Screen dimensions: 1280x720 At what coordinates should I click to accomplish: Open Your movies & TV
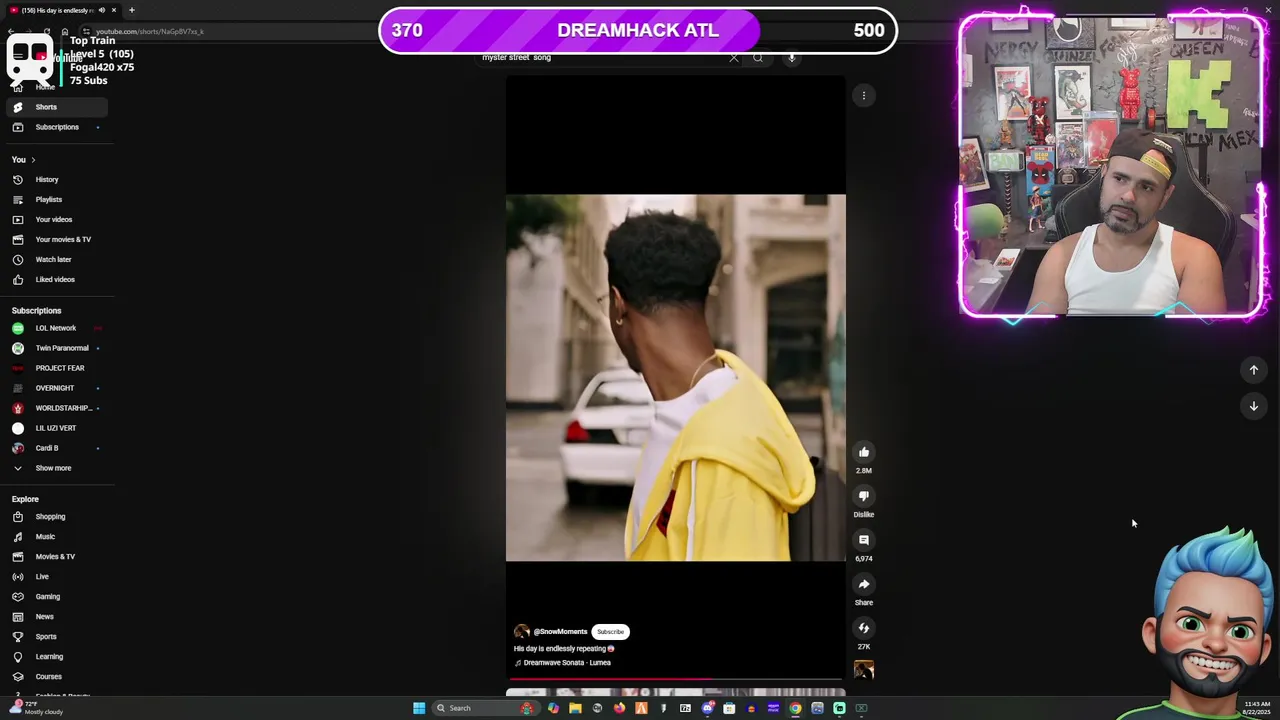coord(58,240)
